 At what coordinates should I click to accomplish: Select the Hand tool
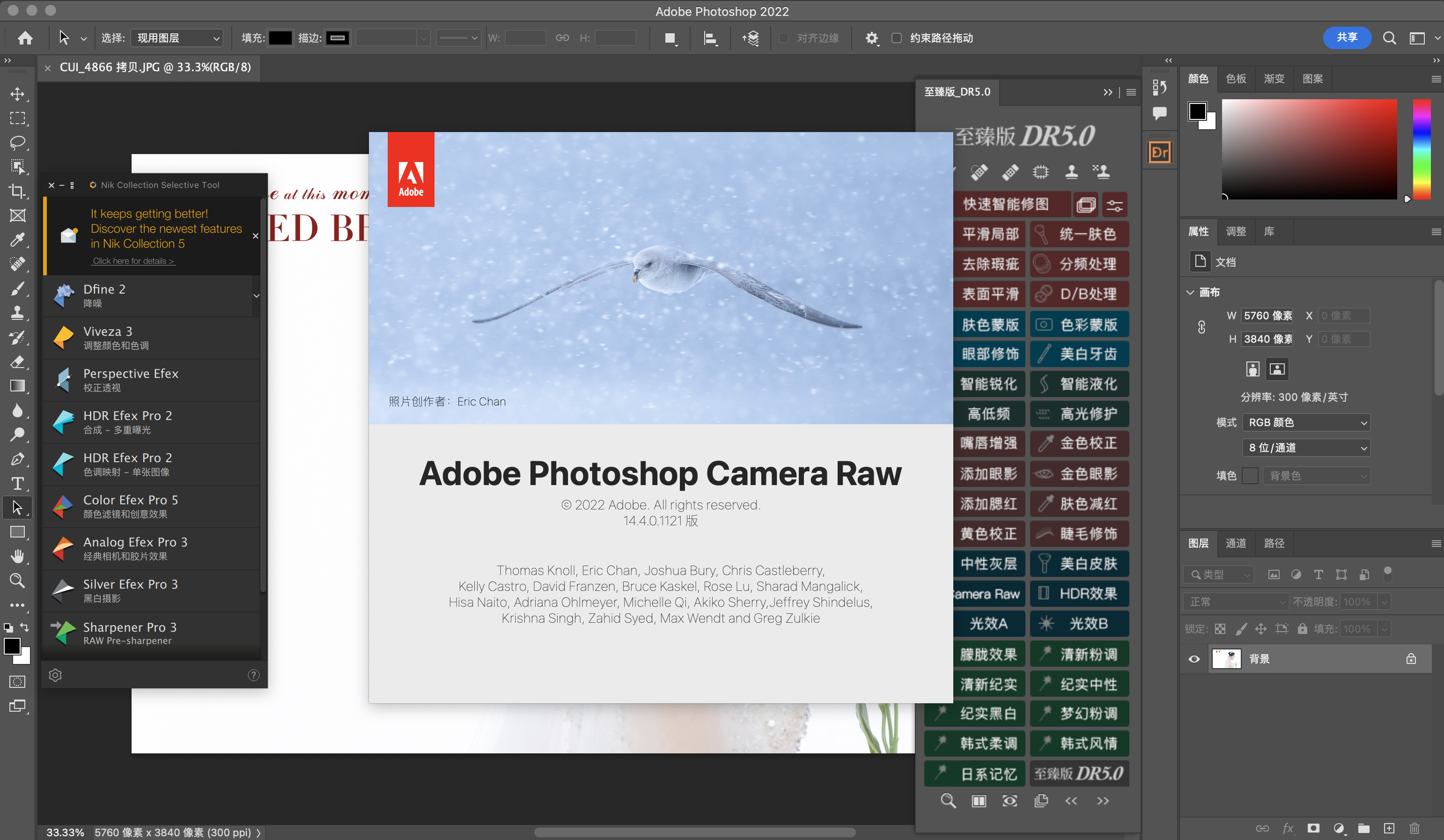(x=17, y=556)
